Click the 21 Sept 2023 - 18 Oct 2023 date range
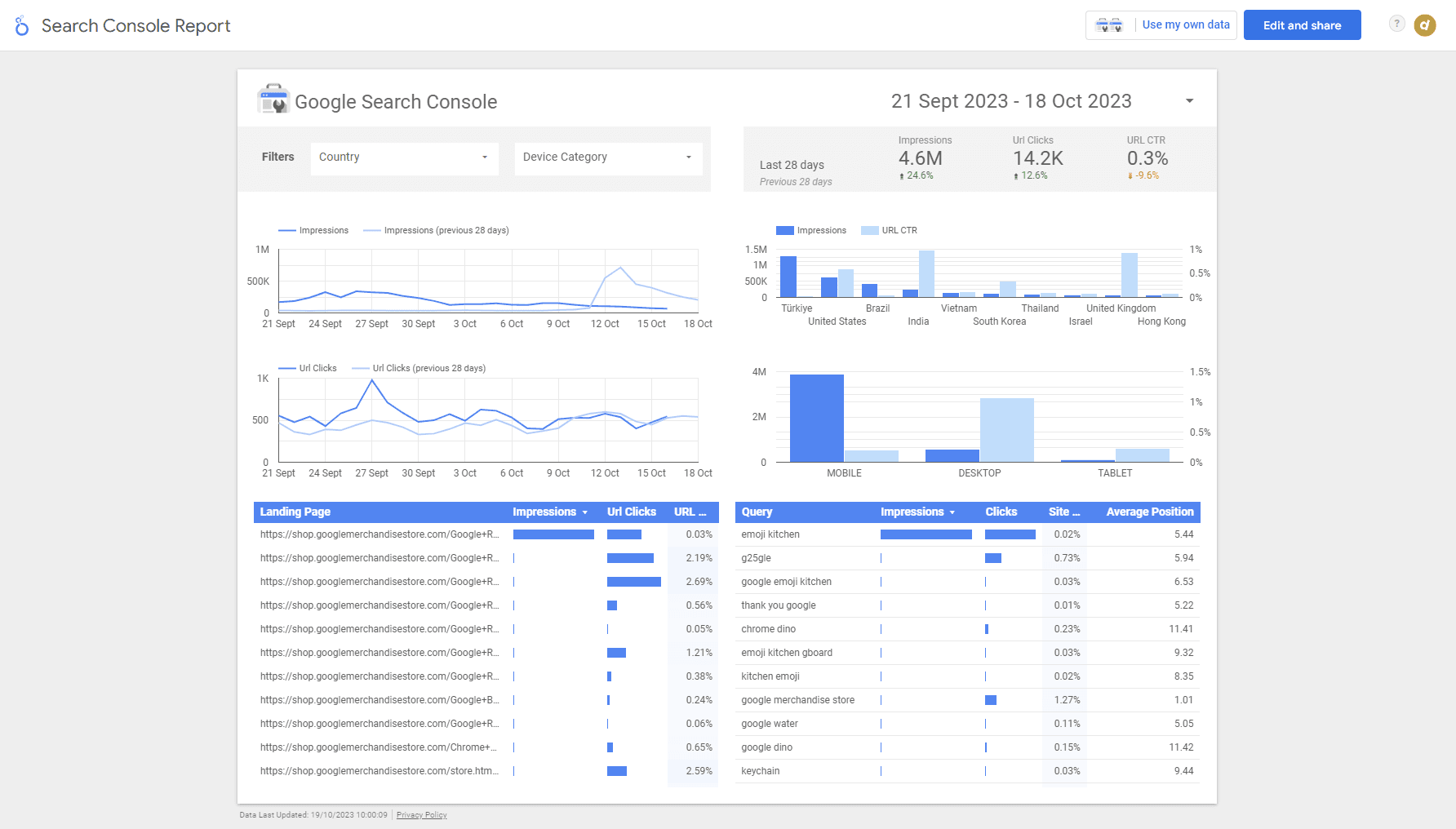 tap(1011, 101)
